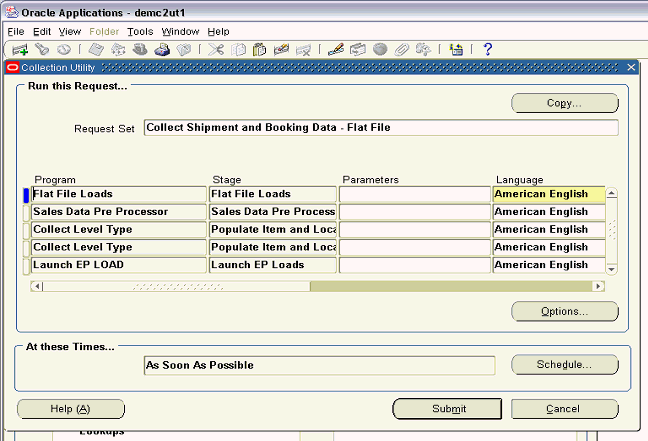Click Parameters field for Sales Data Pre Processor

415,212
